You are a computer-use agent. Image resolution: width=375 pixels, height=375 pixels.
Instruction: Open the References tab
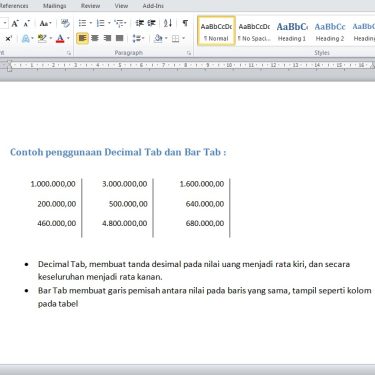(14, 6)
